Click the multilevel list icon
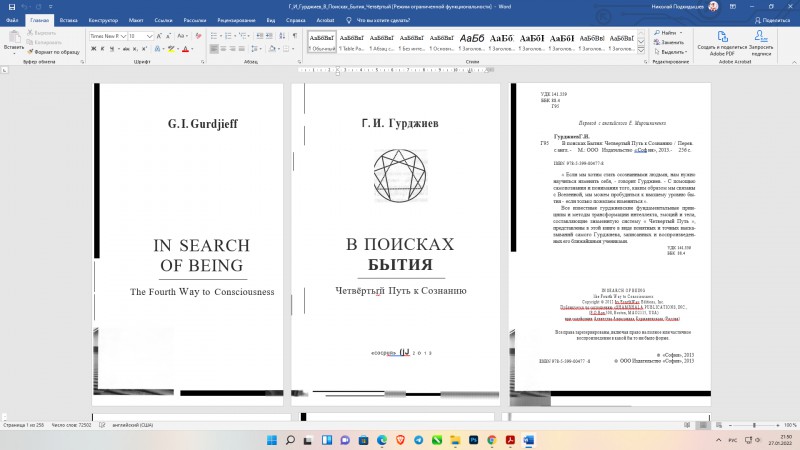This screenshot has height=450, width=800. pyautogui.click(x=243, y=36)
